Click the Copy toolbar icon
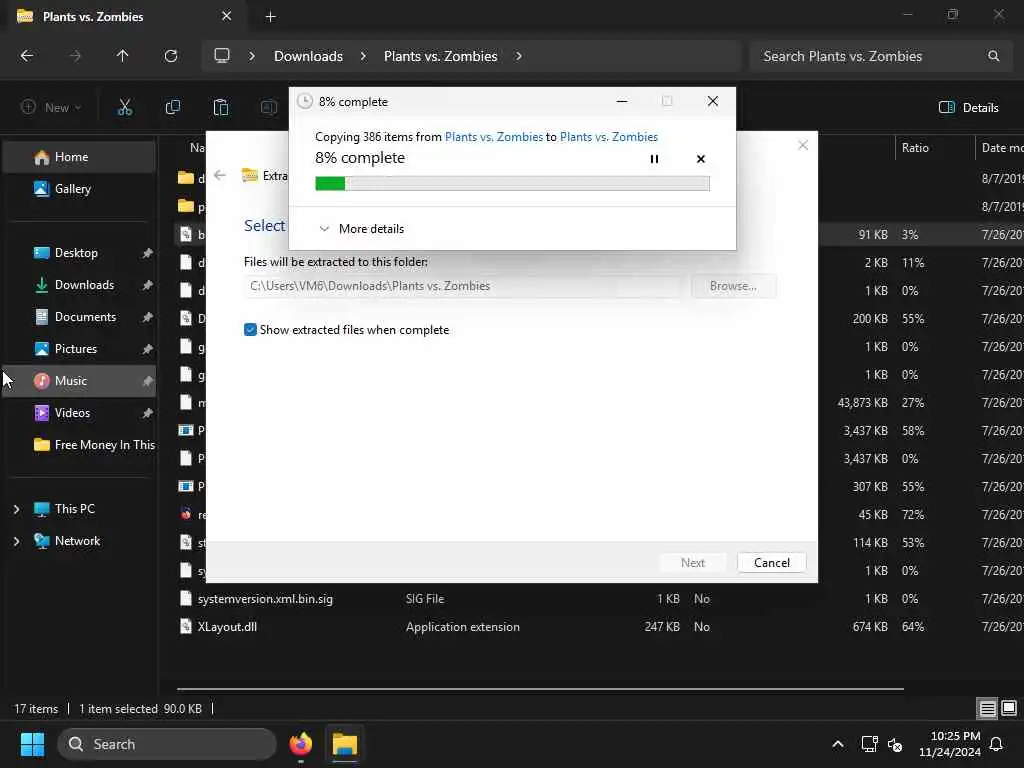This screenshot has width=1024, height=768. coord(172,108)
